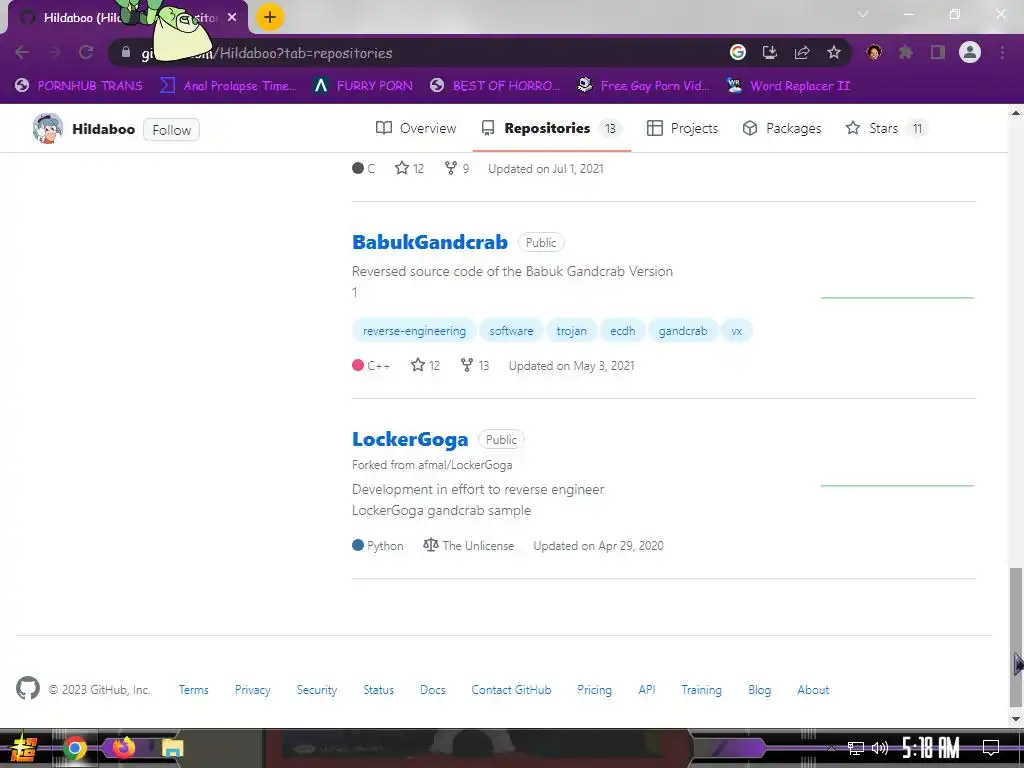The height and width of the screenshot is (768, 1024).
Task: View BabukGandcrab forks count 13
Action: 475,366
